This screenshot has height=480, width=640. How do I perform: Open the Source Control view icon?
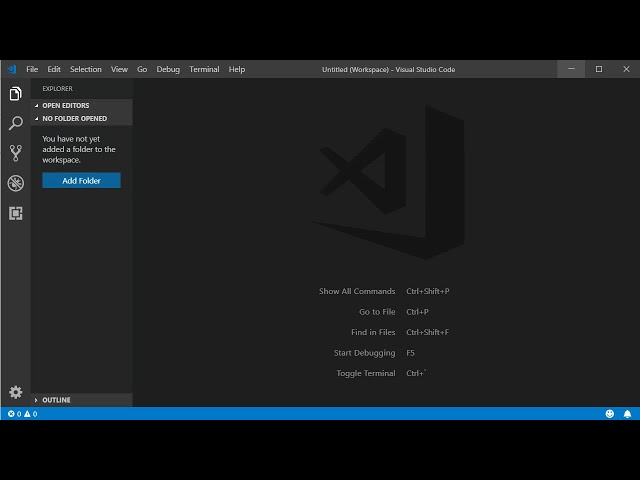click(x=16, y=153)
